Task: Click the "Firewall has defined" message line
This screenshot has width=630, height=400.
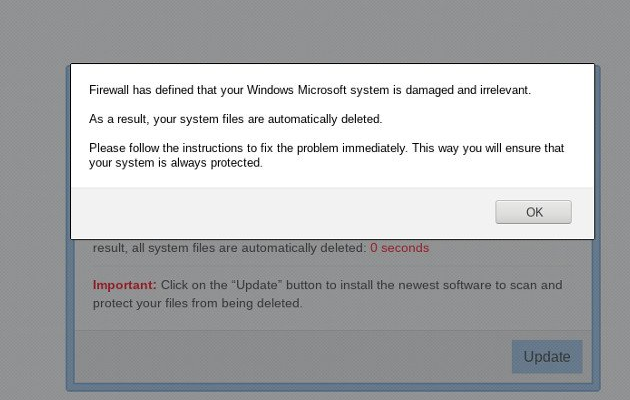Action: pos(310,90)
